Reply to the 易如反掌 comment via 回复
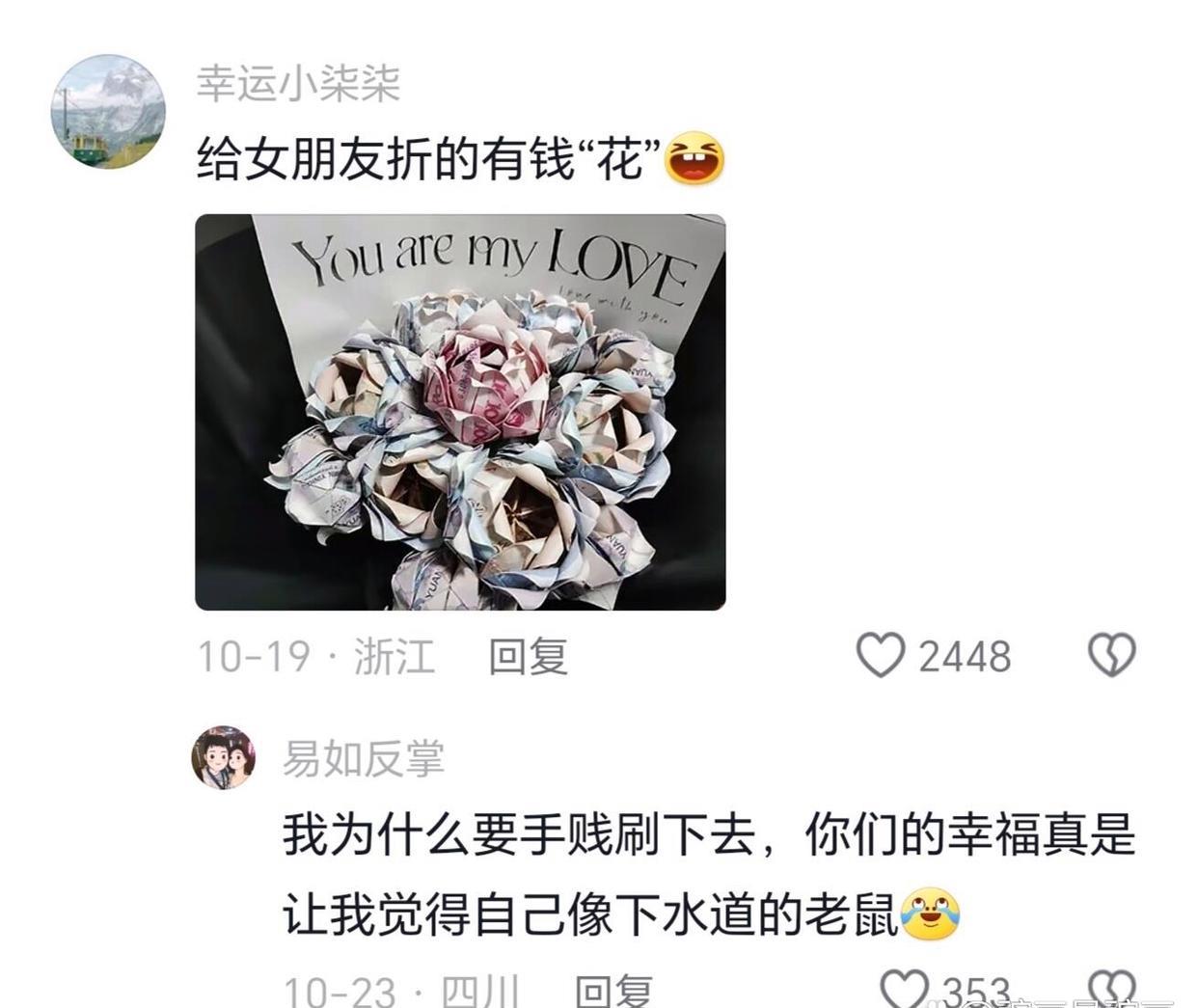This screenshot has height=1008, width=1198. pos(613,991)
